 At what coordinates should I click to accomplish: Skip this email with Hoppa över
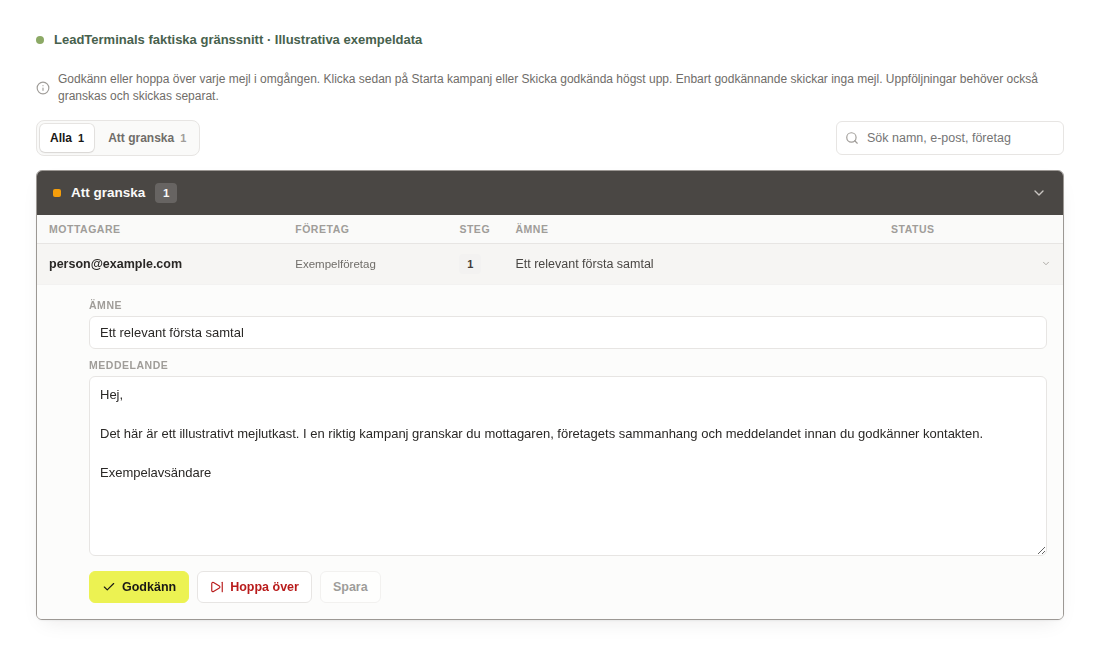(254, 587)
